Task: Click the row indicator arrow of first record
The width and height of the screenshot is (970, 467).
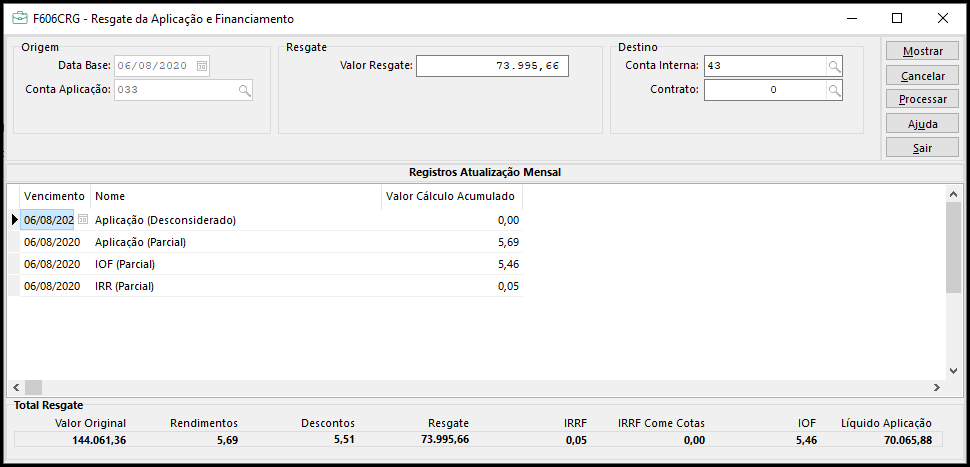Action: (x=15, y=220)
